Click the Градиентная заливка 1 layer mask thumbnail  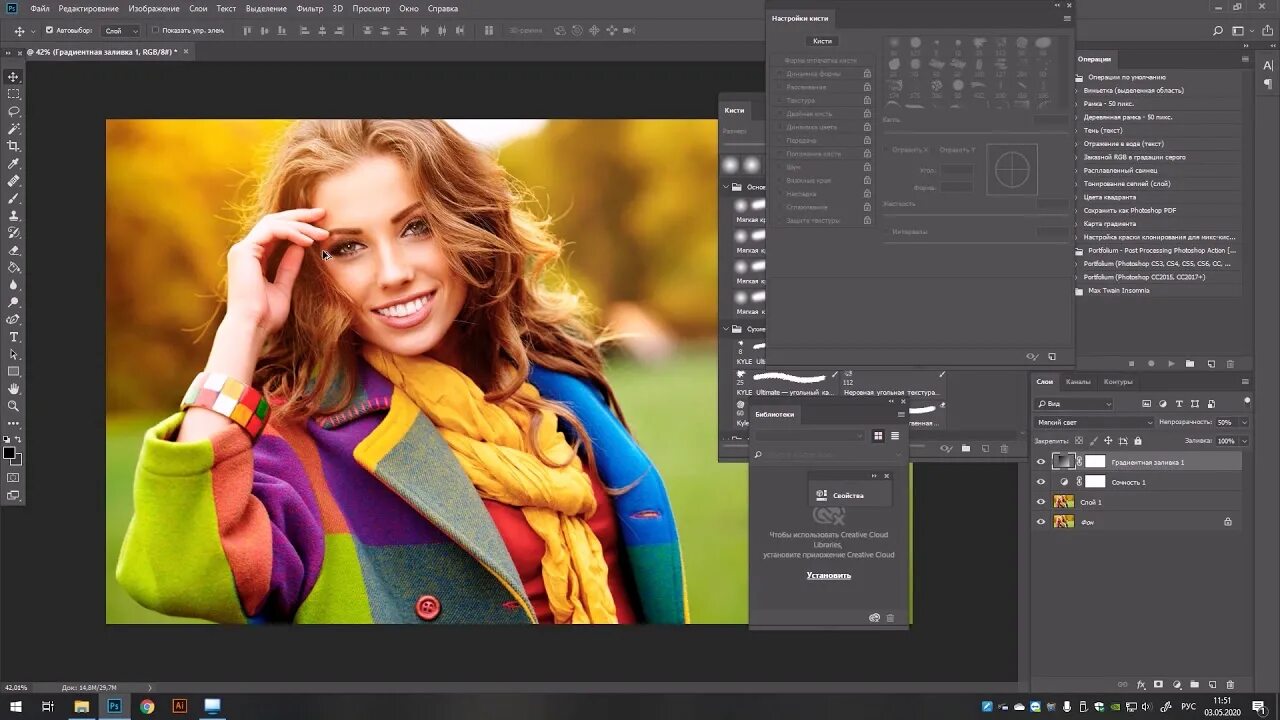point(1096,462)
